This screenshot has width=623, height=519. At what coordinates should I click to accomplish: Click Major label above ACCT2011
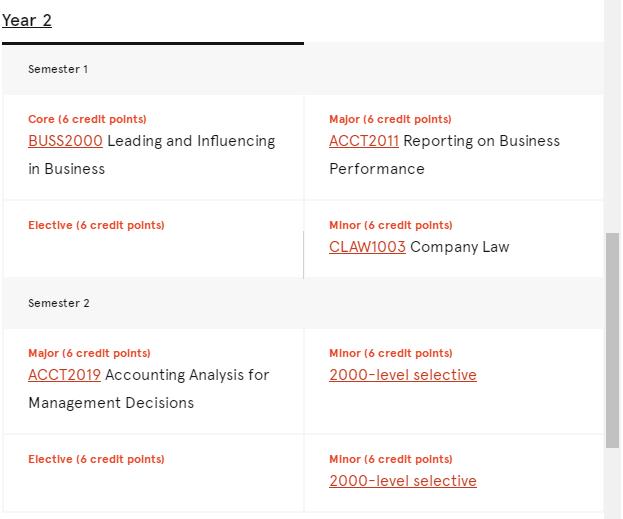(x=390, y=119)
